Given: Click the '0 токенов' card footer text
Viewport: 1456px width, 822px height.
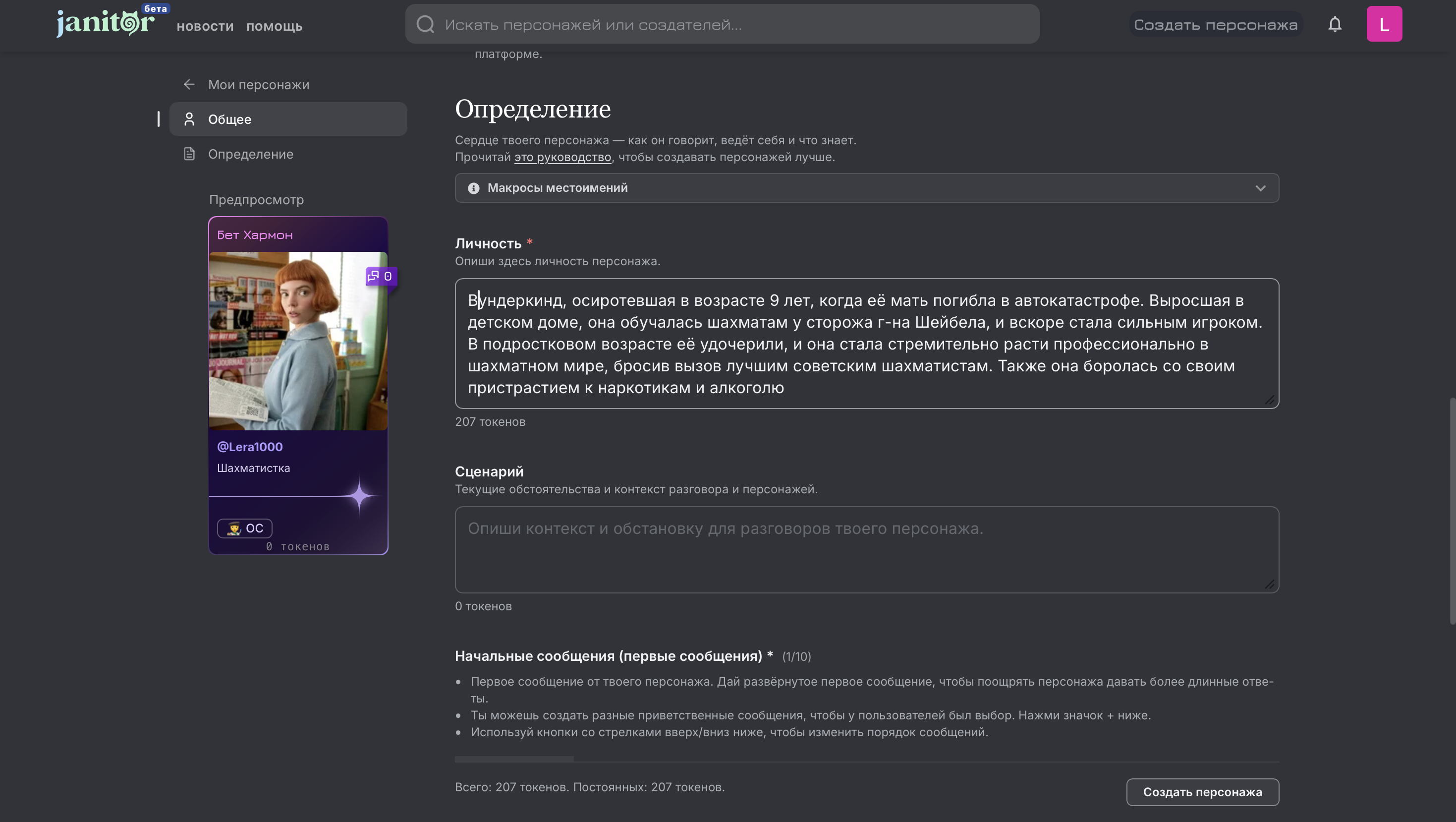Looking at the screenshot, I should tap(297, 547).
